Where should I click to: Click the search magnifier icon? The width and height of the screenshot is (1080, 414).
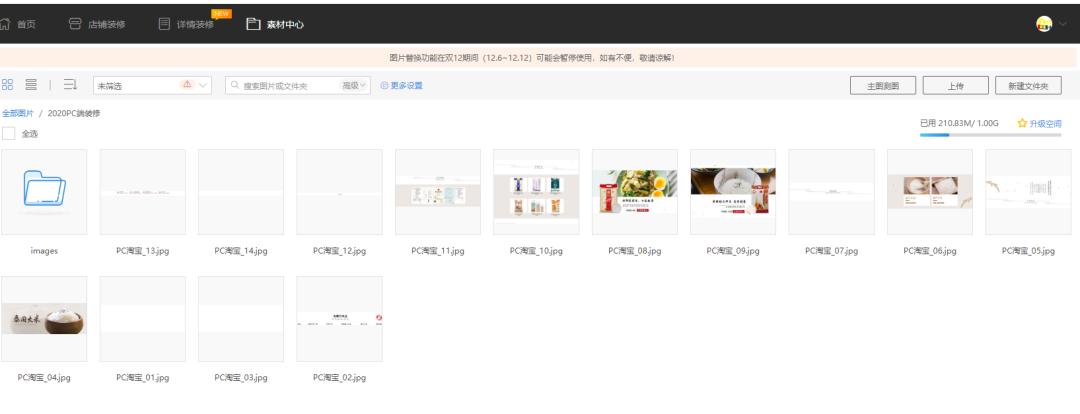point(235,85)
